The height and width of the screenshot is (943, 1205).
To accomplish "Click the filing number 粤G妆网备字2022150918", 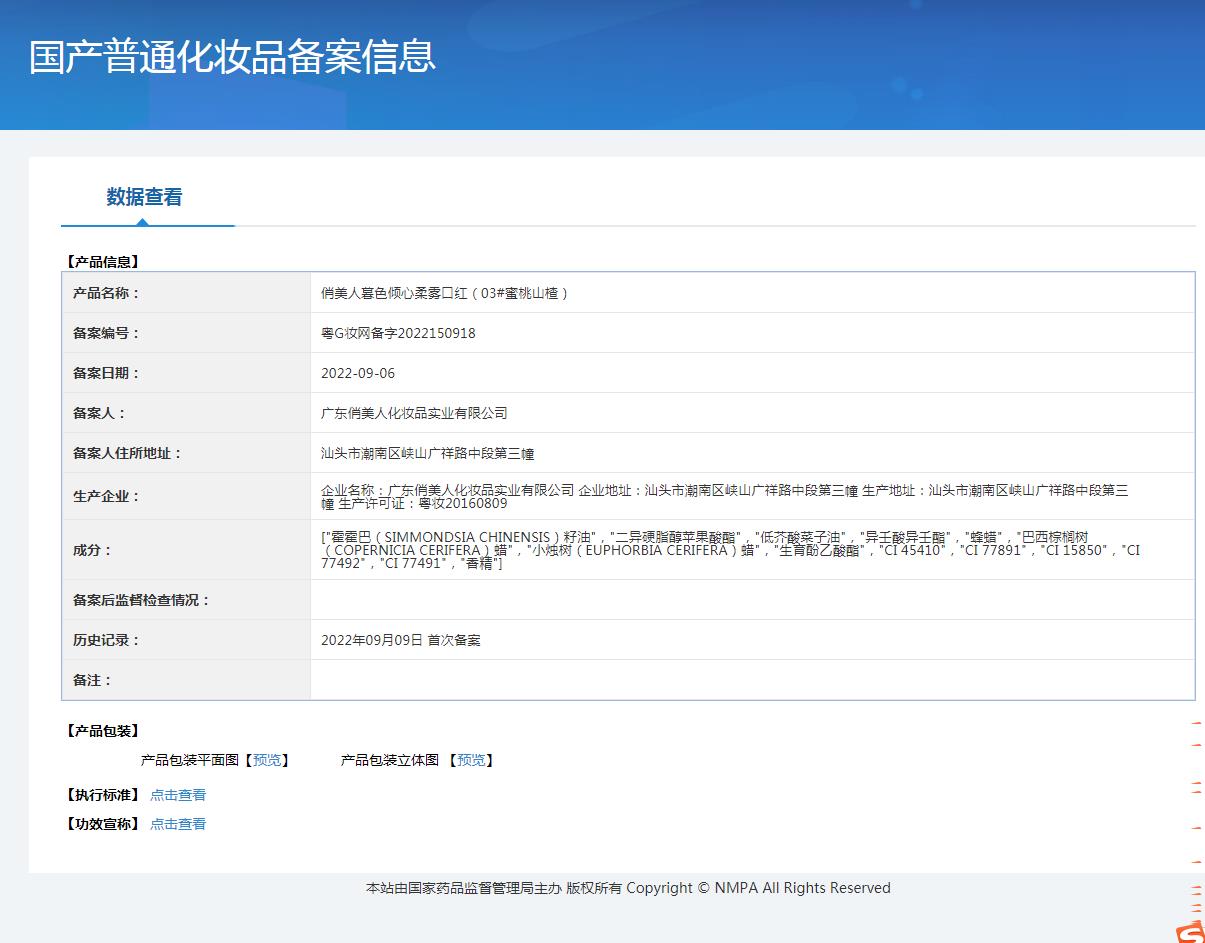I will [x=398, y=333].
